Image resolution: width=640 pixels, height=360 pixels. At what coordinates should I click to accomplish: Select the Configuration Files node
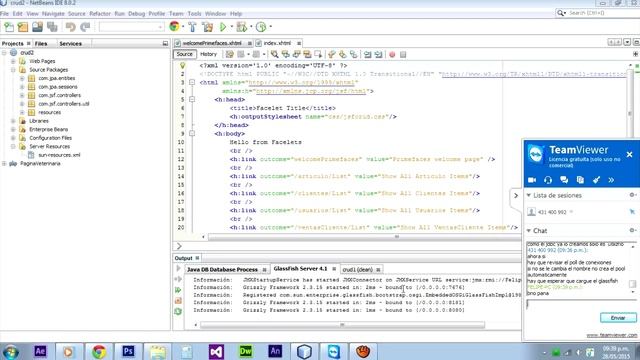(50, 138)
